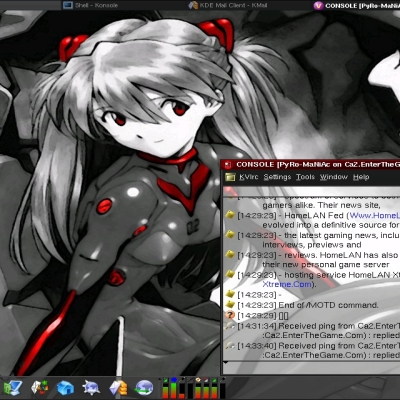Click the show desktop monitor icon in panel

click(x=12, y=388)
